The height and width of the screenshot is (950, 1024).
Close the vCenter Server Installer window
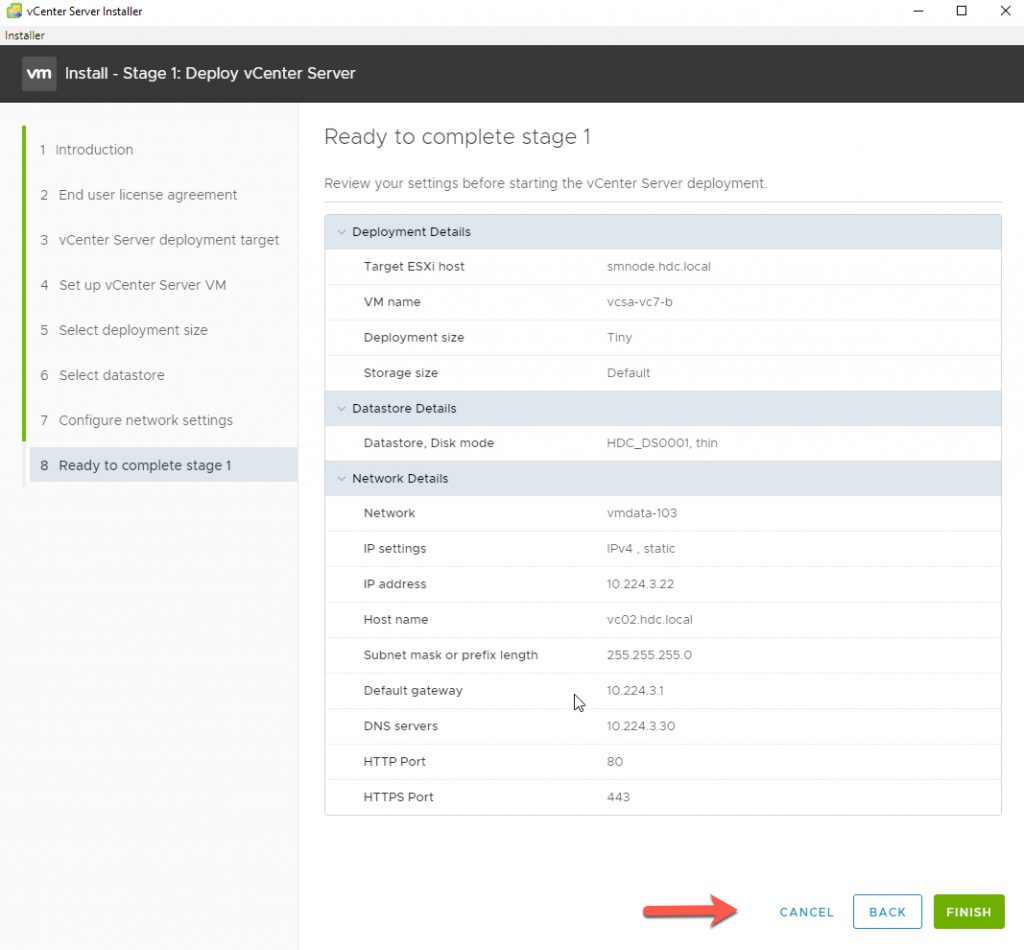point(1005,11)
